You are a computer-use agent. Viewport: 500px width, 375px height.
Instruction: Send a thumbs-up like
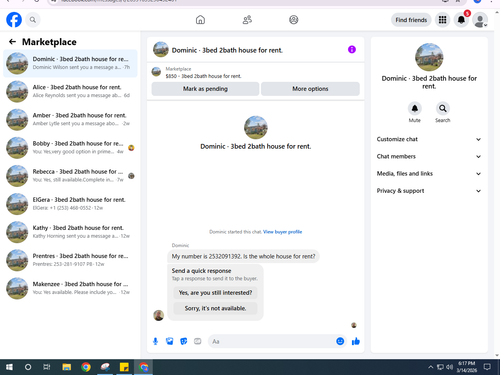356,341
